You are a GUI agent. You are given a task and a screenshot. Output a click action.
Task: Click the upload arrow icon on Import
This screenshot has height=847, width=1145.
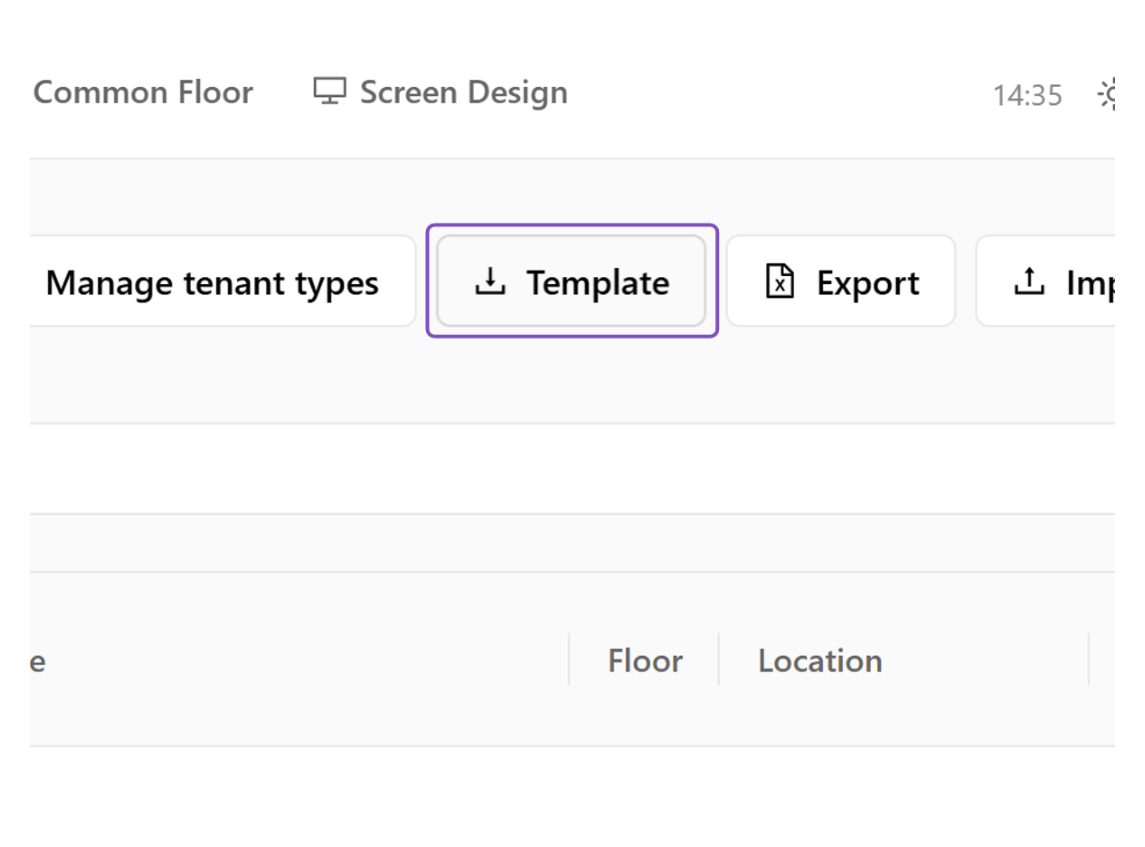pyautogui.click(x=1029, y=281)
